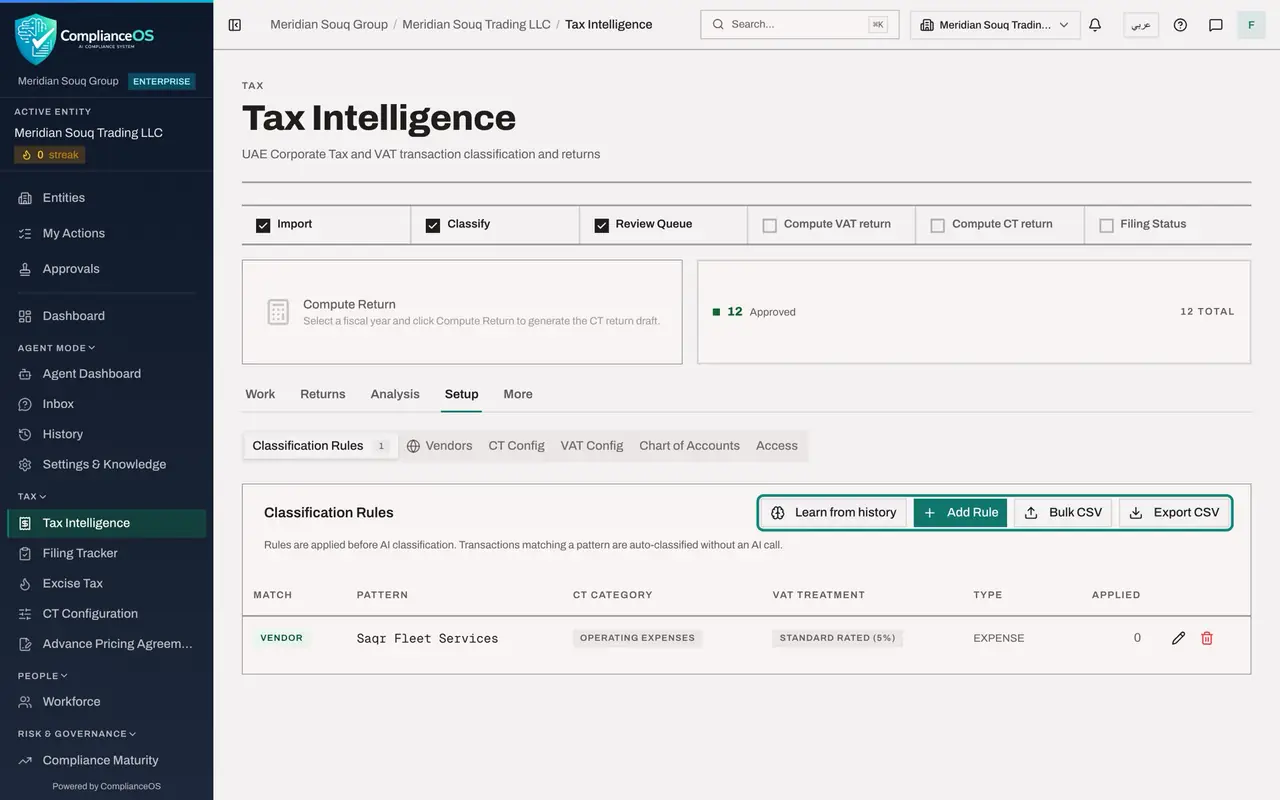Click the Learn from history button
This screenshot has width=1280, height=800.
pyautogui.click(x=834, y=513)
